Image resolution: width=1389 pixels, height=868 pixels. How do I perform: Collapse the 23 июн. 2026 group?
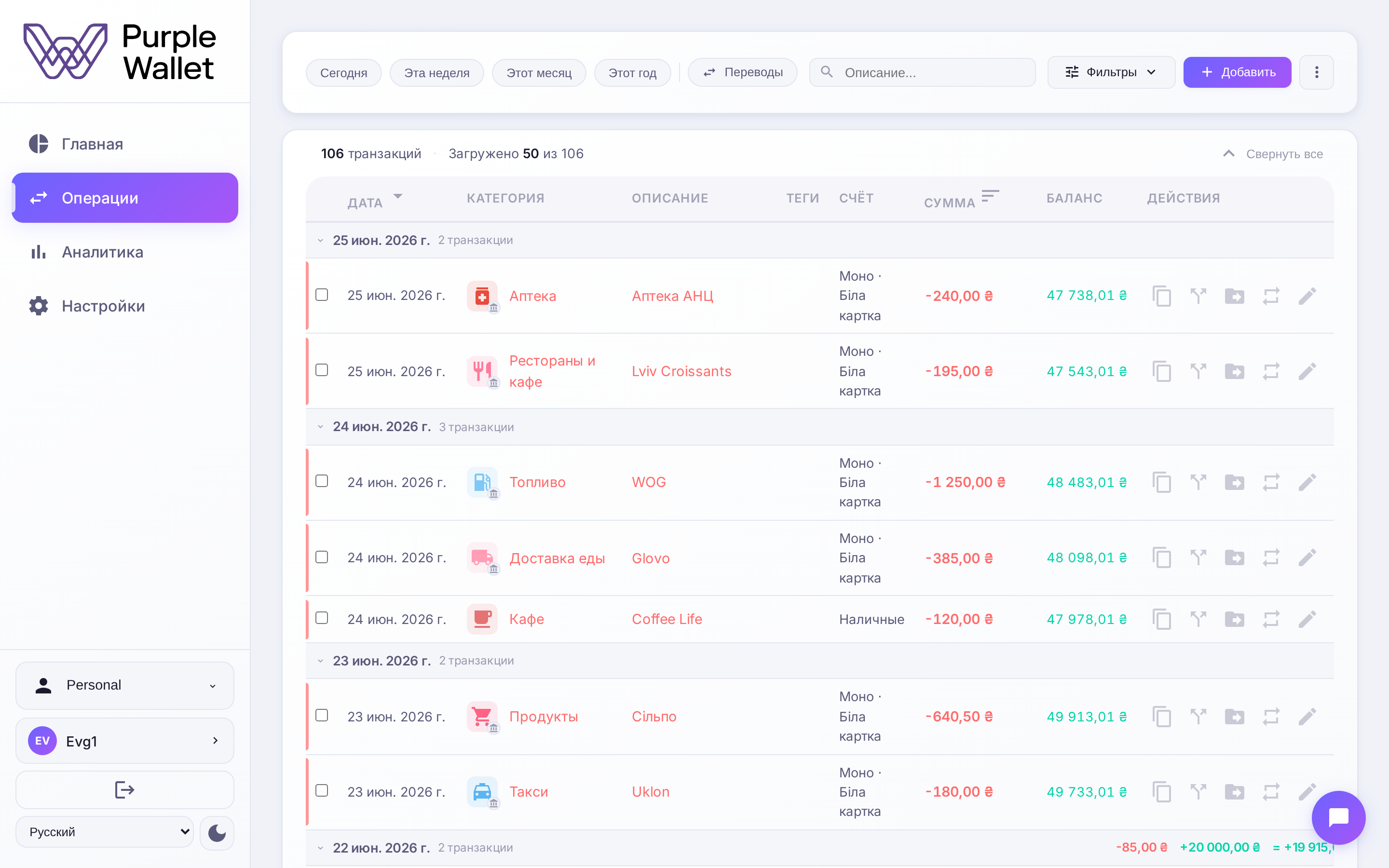(320, 661)
